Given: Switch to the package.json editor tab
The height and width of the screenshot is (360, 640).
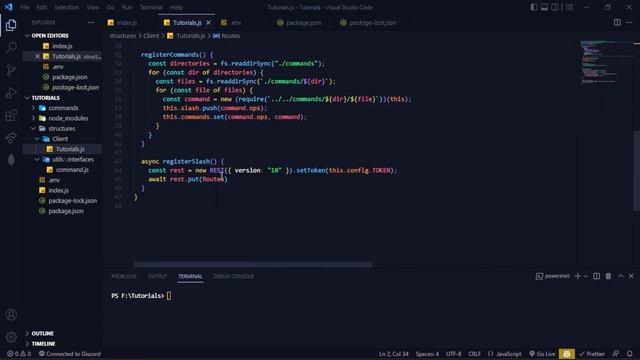Looking at the screenshot, I should [x=303, y=22].
